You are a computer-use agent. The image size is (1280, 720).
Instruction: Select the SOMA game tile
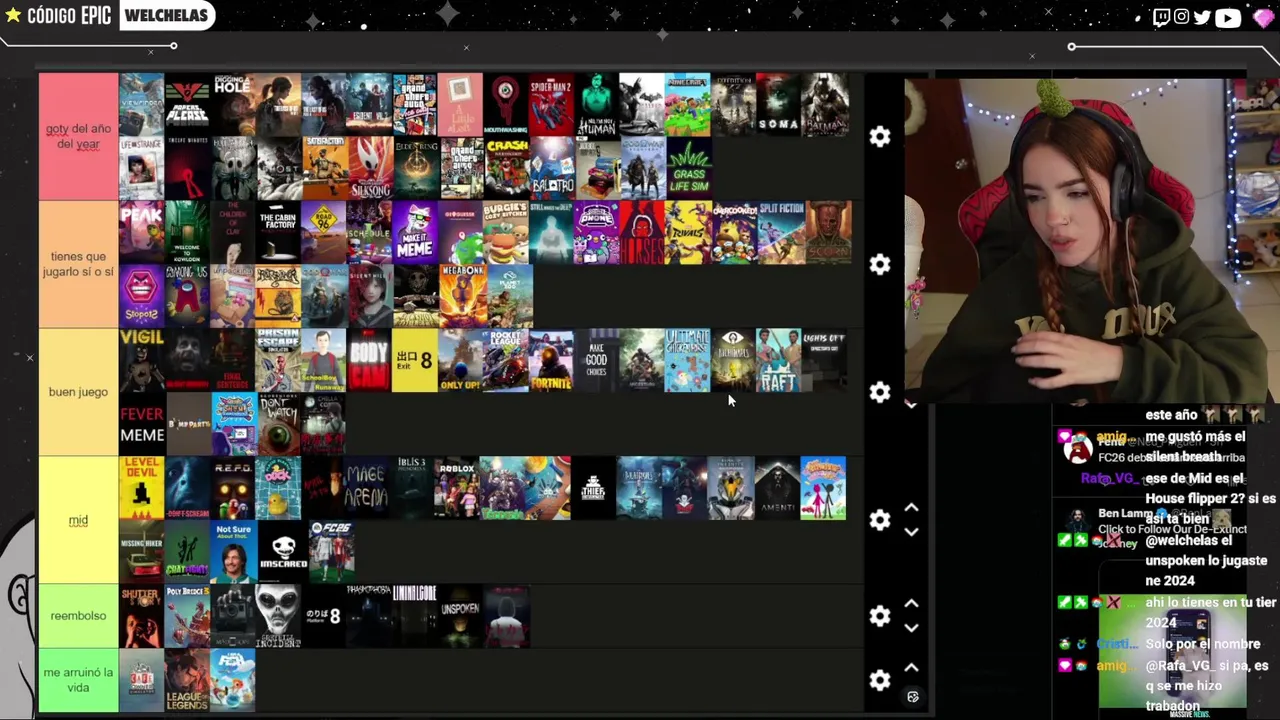pos(778,104)
